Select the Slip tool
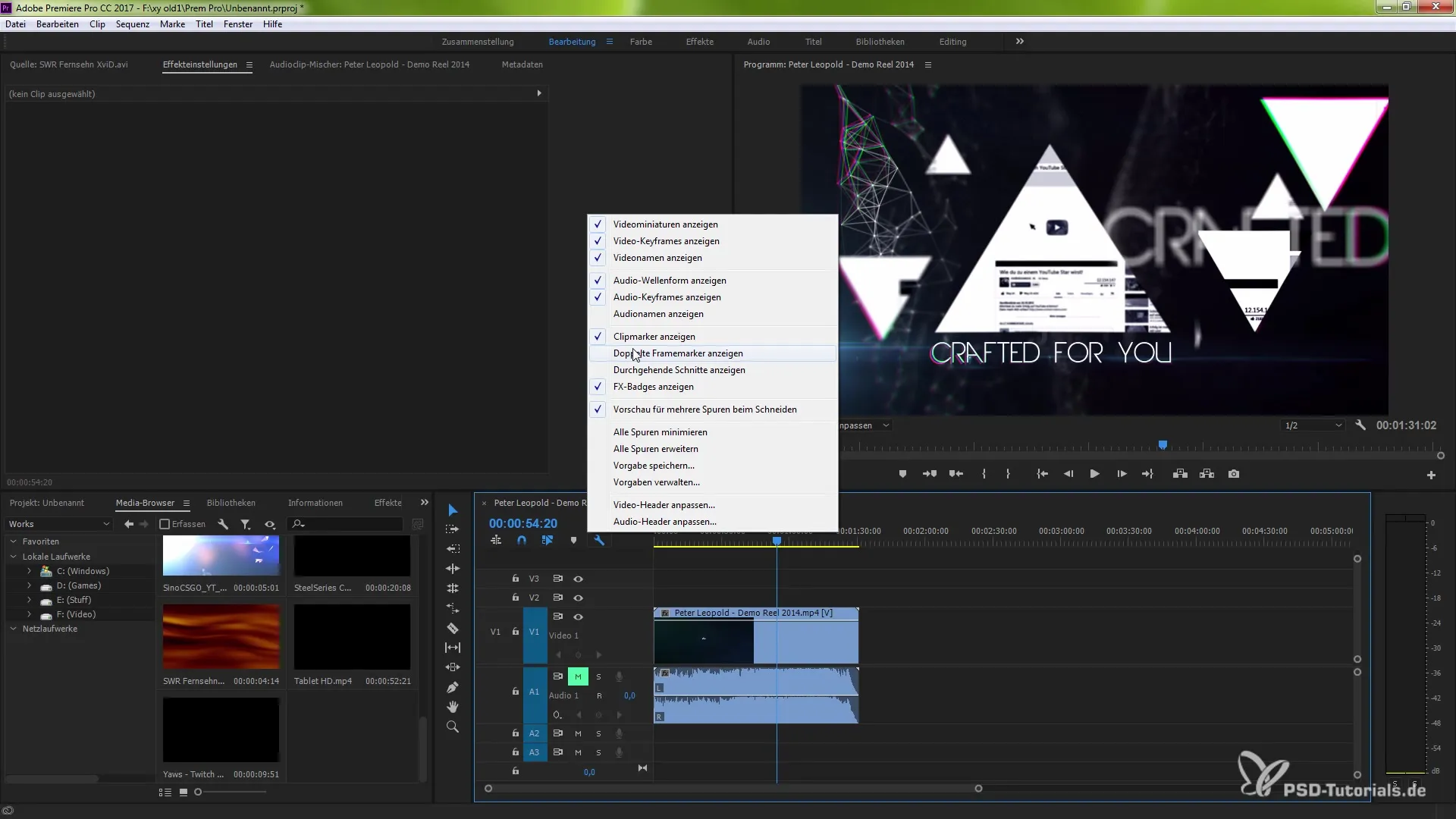The image size is (1456, 819). click(x=453, y=648)
